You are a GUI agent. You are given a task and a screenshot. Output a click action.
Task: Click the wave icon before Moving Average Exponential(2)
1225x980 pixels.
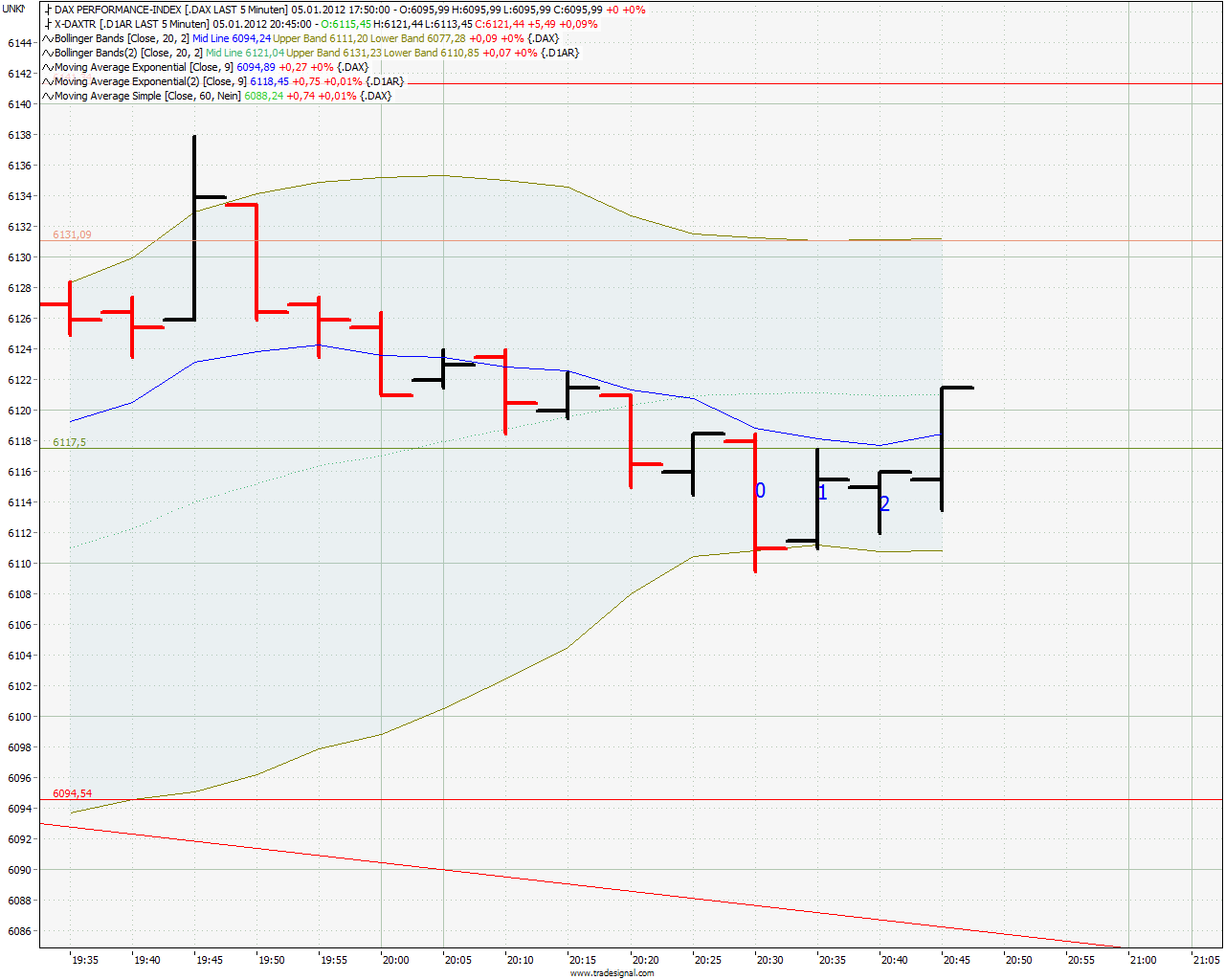48,81
